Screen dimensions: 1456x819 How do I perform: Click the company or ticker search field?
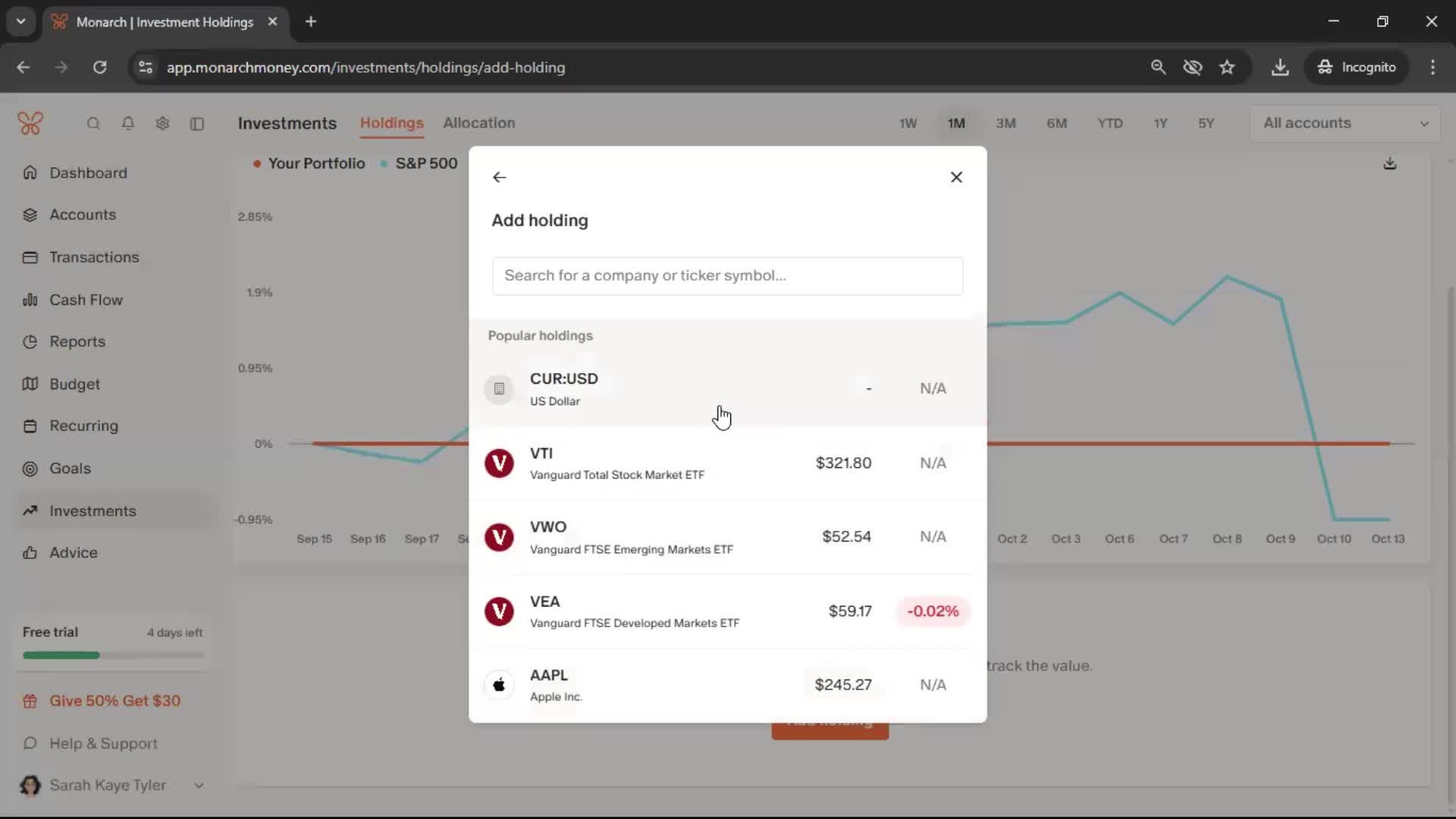[x=726, y=276]
